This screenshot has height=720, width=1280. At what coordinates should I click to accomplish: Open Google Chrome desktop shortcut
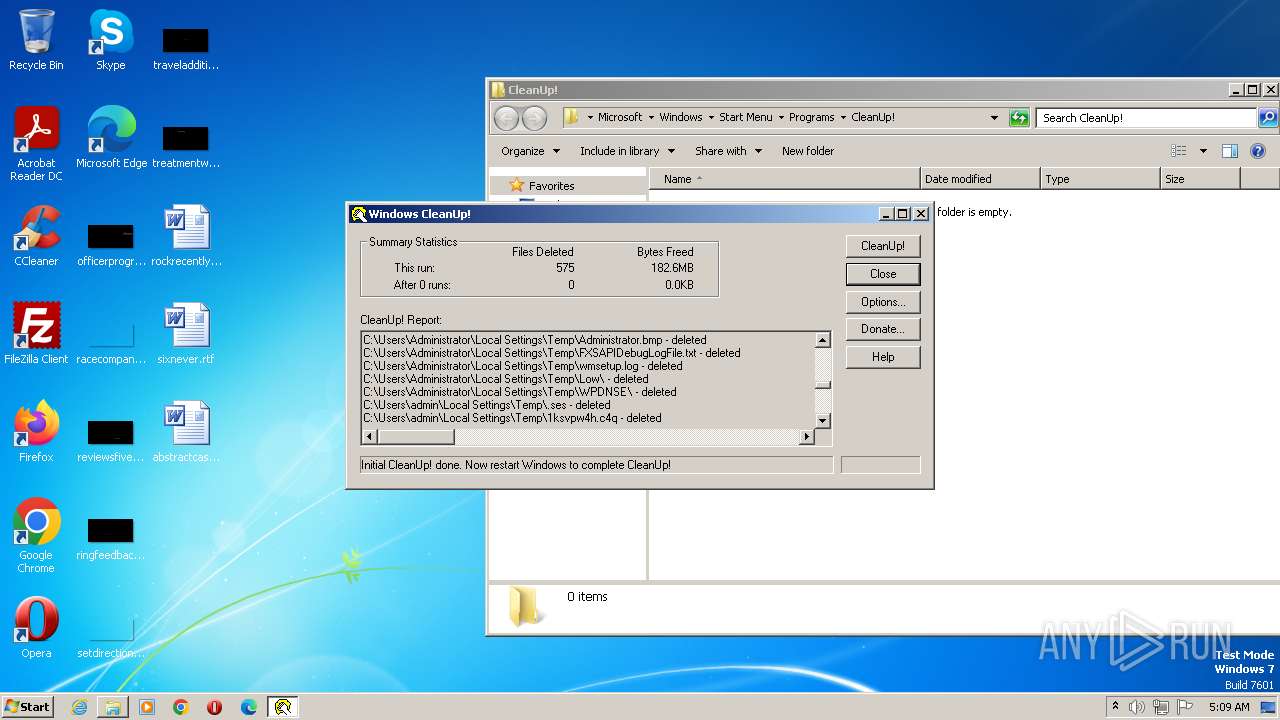36,536
